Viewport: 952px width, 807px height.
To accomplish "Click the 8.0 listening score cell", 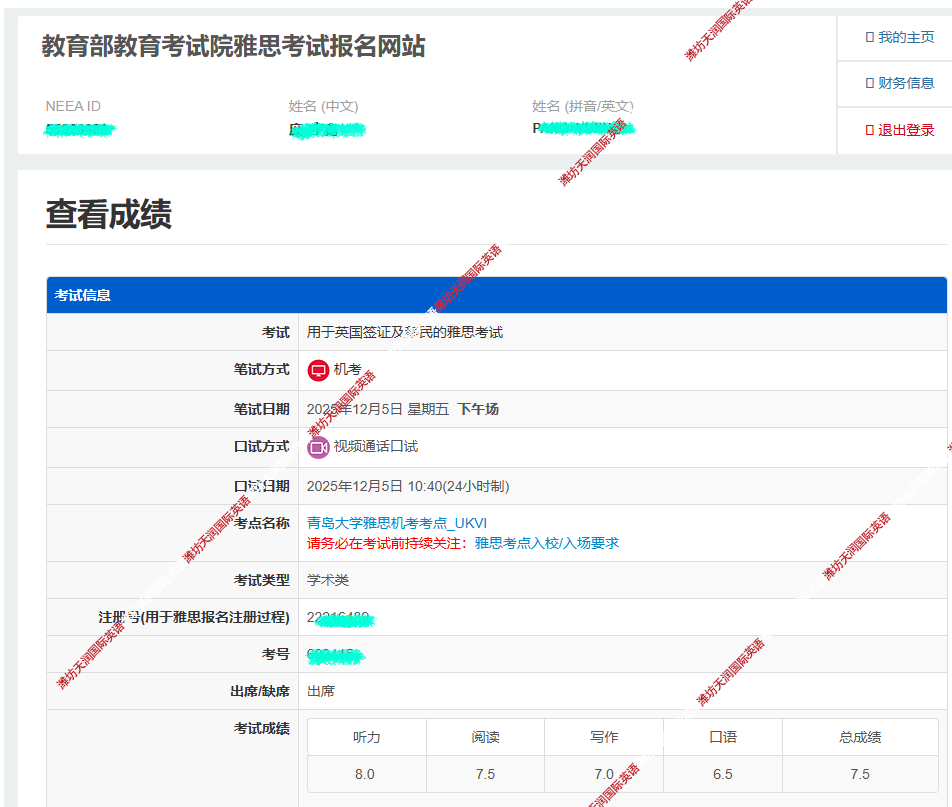I will click(x=365, y=774).
